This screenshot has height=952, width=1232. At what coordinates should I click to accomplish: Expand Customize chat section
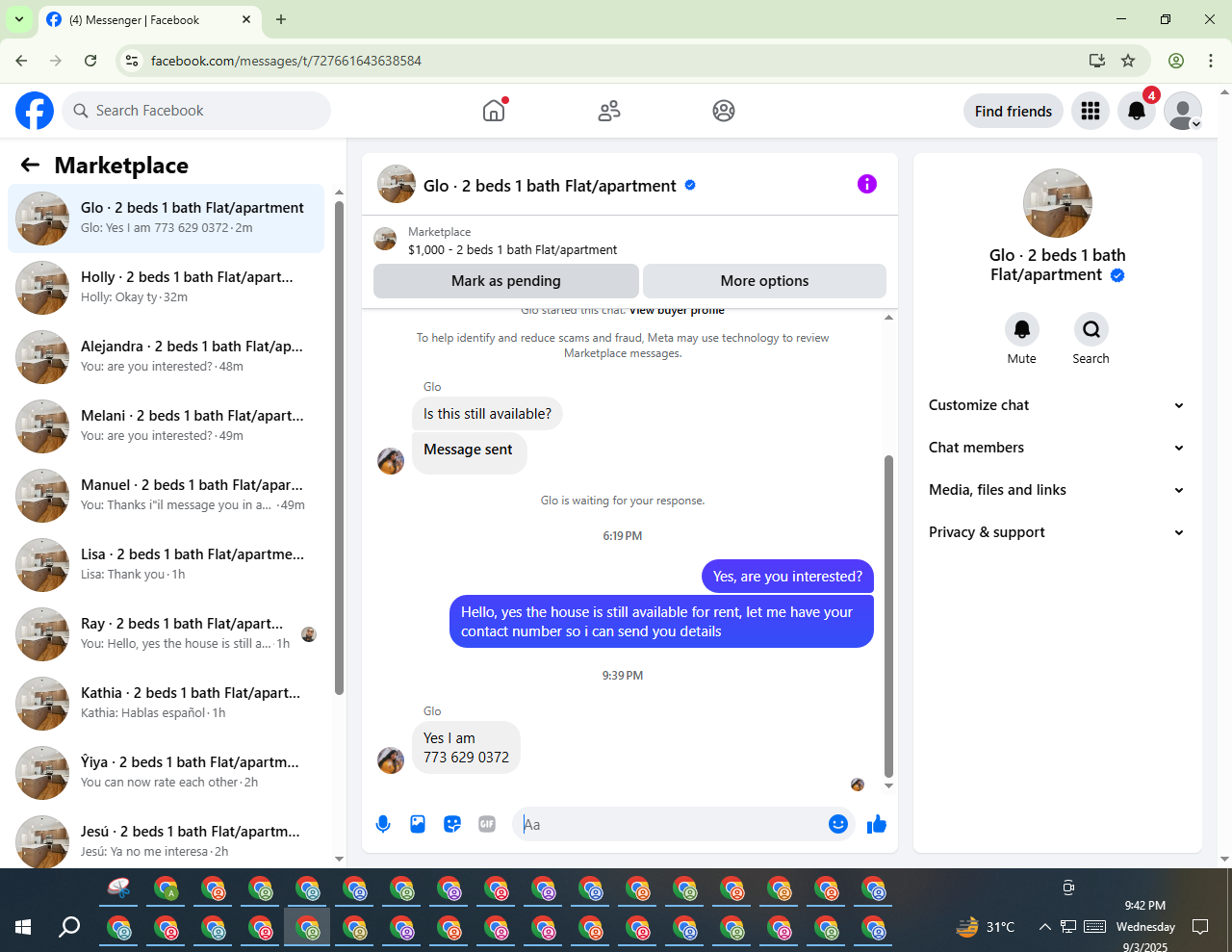(1057, 405)
